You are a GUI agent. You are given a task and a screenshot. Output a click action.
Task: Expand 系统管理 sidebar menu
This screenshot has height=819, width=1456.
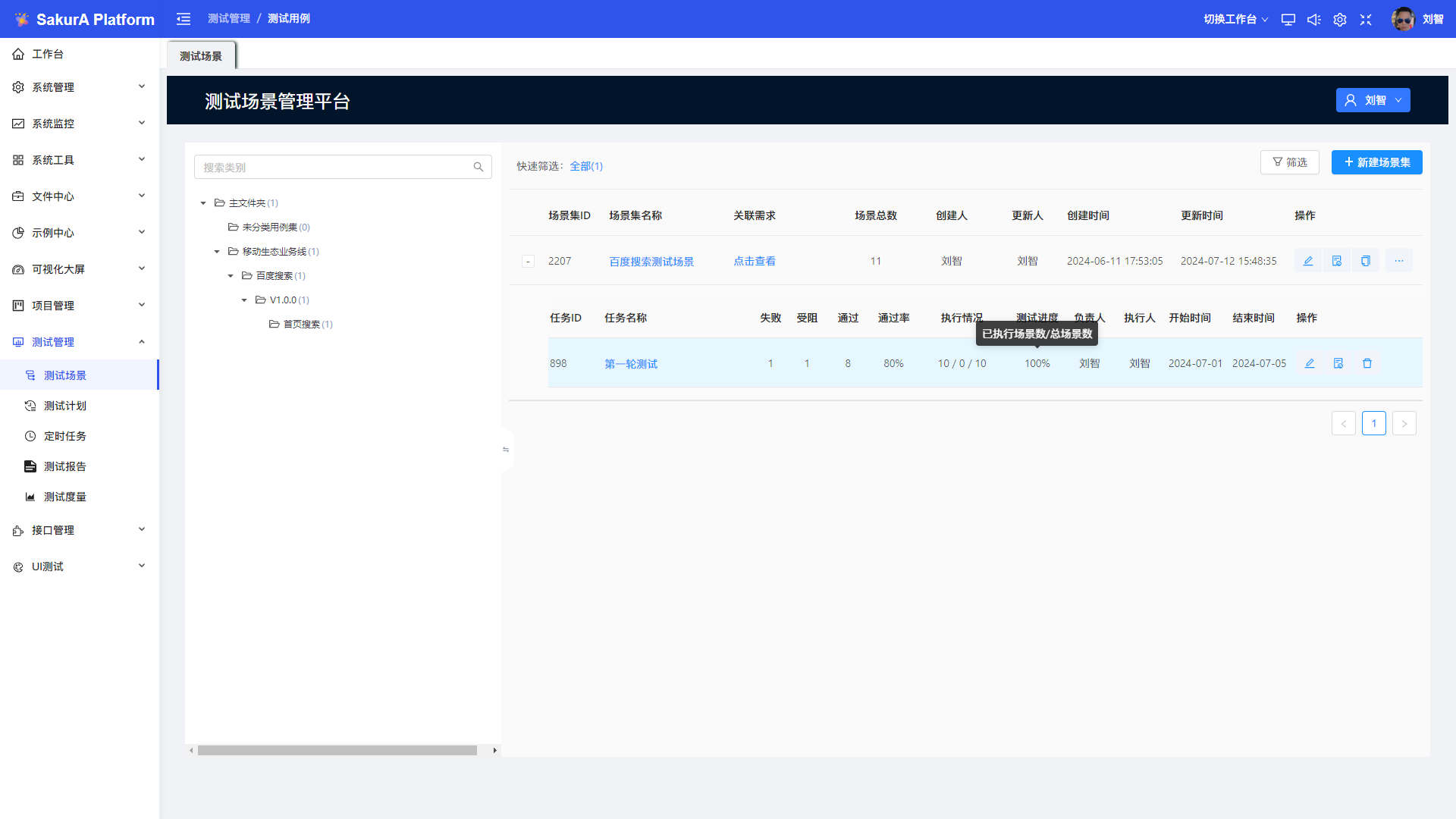(80, 87)
